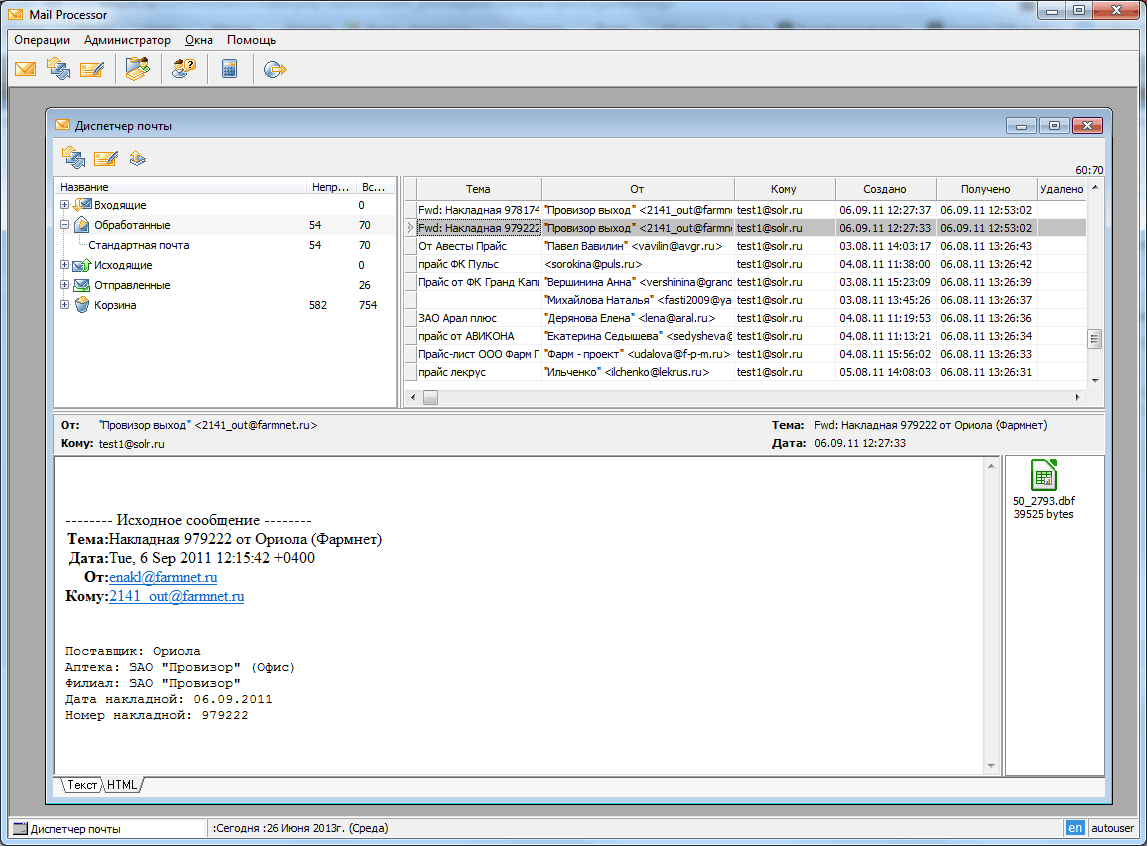Open the Администратор menu

pyautogui.click(x=127, y=40)
